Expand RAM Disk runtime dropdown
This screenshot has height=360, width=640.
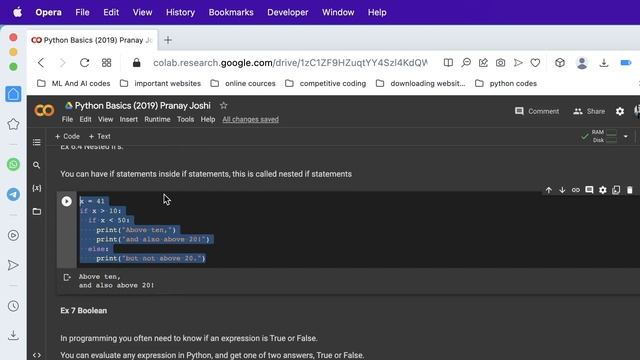[x=626, y=136]
